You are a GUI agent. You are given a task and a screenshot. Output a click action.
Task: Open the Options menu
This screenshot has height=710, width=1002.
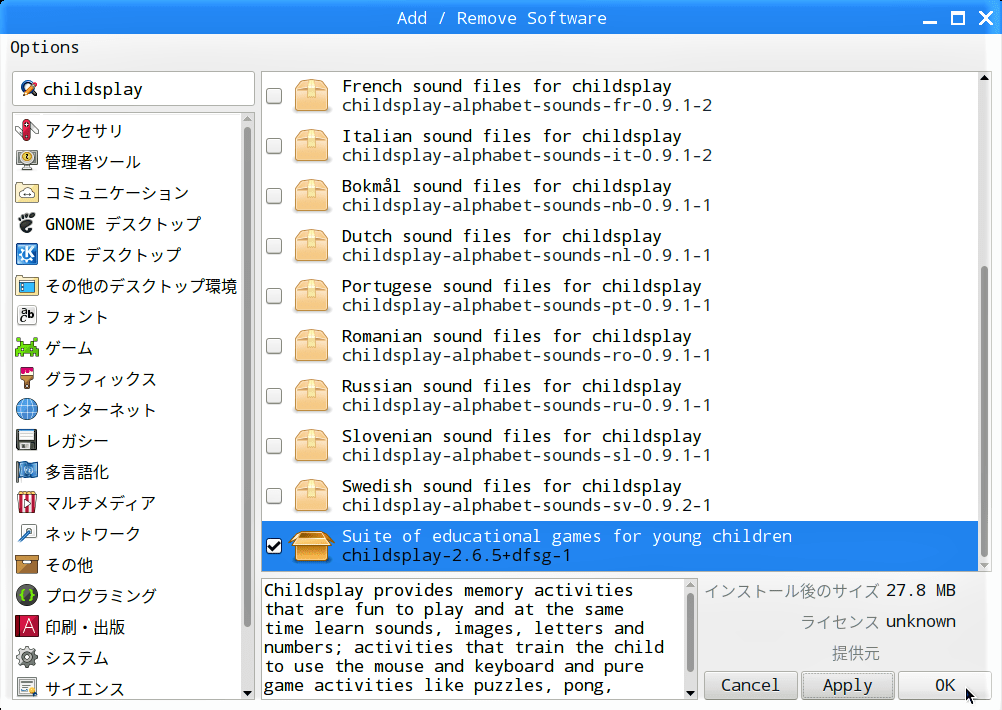click(45, 47)
